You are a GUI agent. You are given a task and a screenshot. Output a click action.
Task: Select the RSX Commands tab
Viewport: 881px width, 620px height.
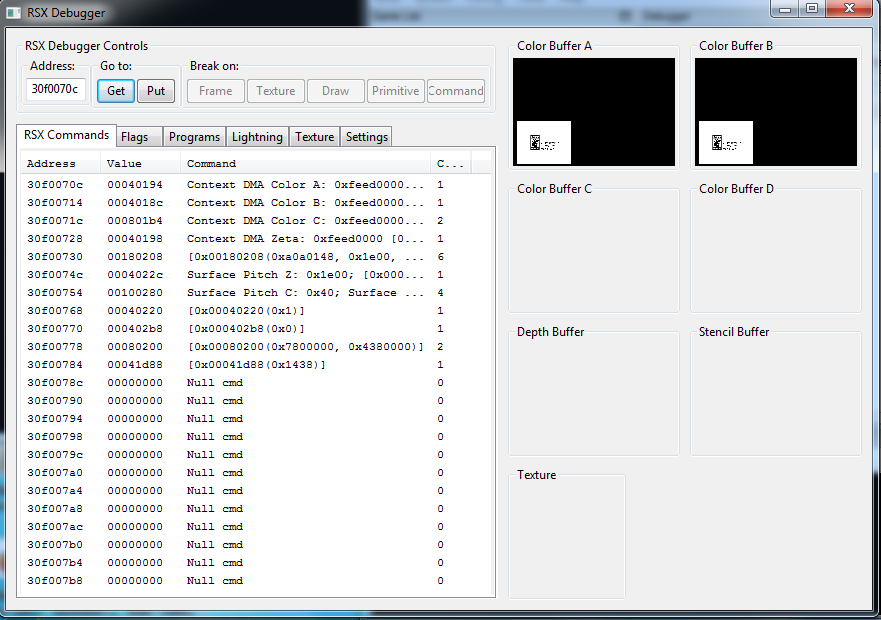pyautogui.click(x=66, y=135)
